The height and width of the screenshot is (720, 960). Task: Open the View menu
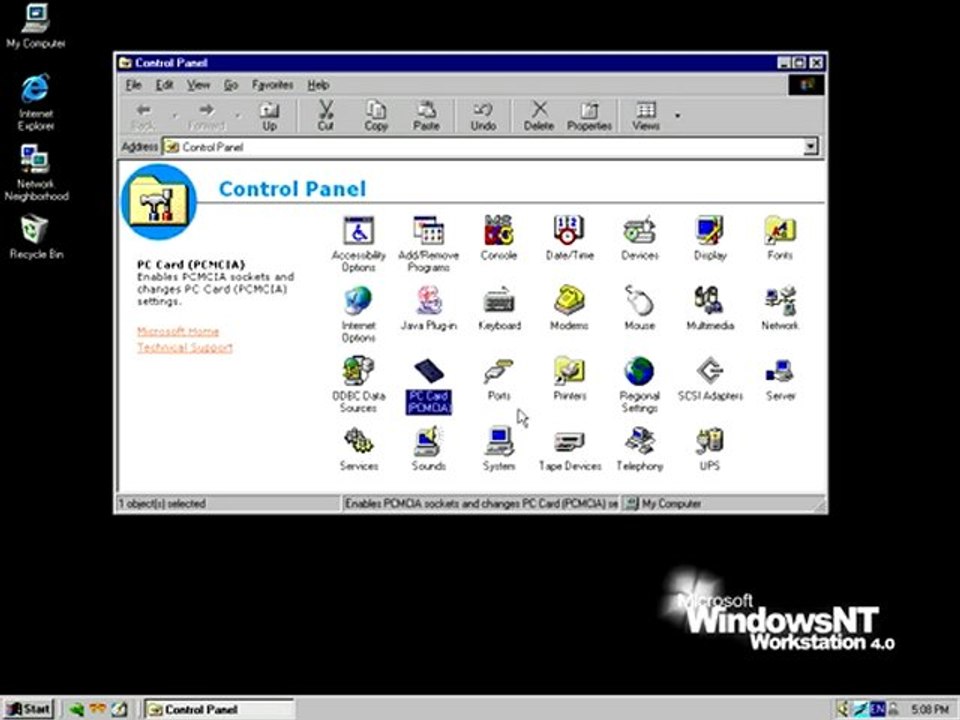pos(198,85)
